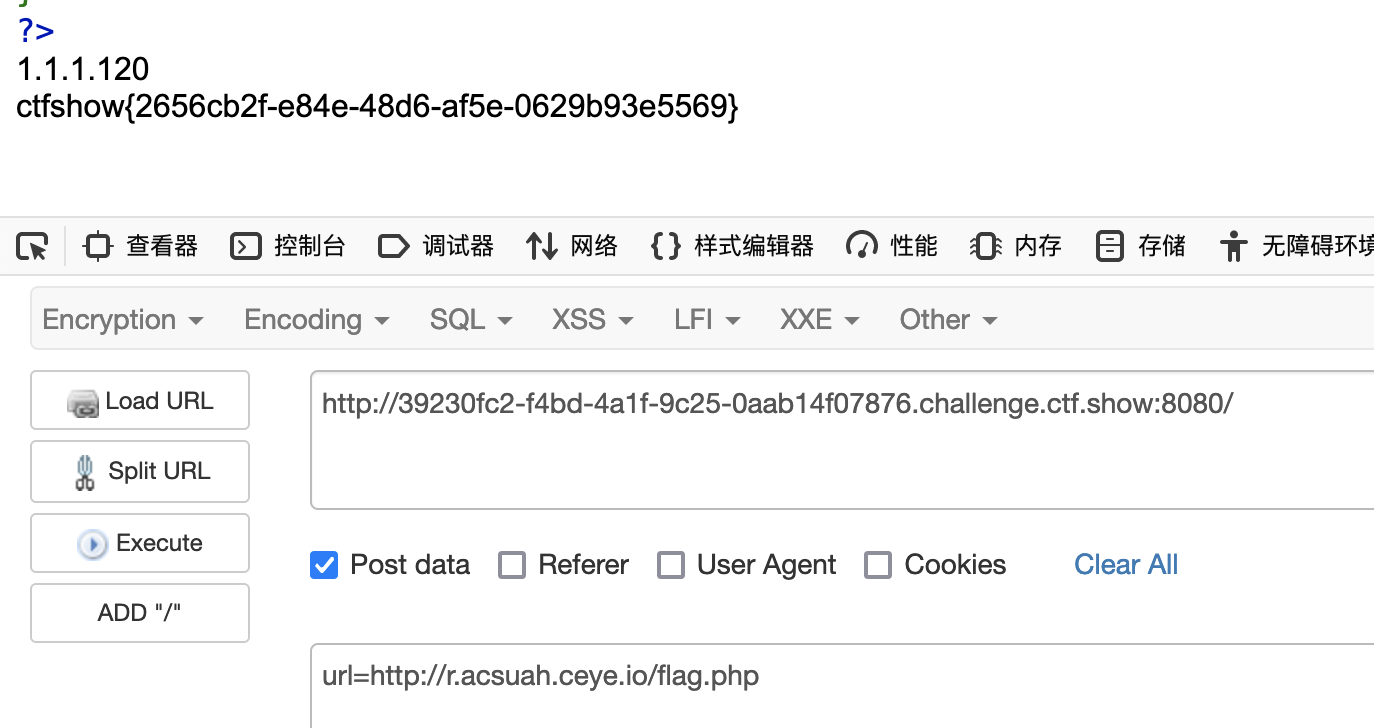Screen dimensions: 1374x728
Task: Open the Storage (存储) panel
Action: click(x=1140, y=246)
